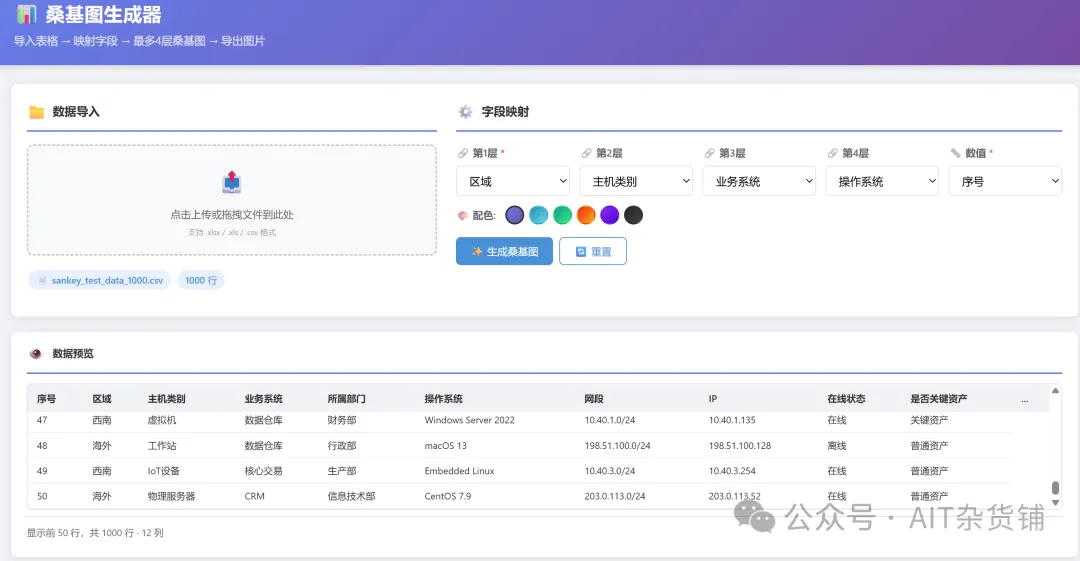Screen dimensions: 1080x561
Task: Click the Embedded Linux cell
Action: tap(459, 471)
